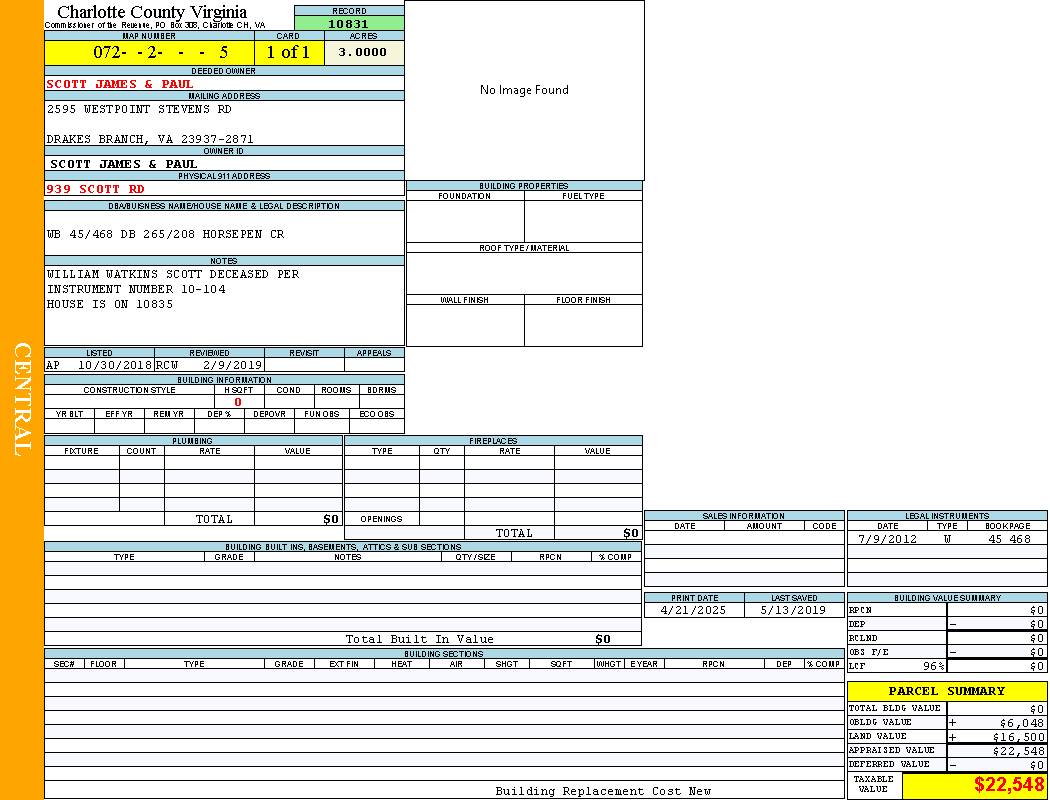
Task: Click the physical address 939 SCOTT RD
Action: [96, 189]
